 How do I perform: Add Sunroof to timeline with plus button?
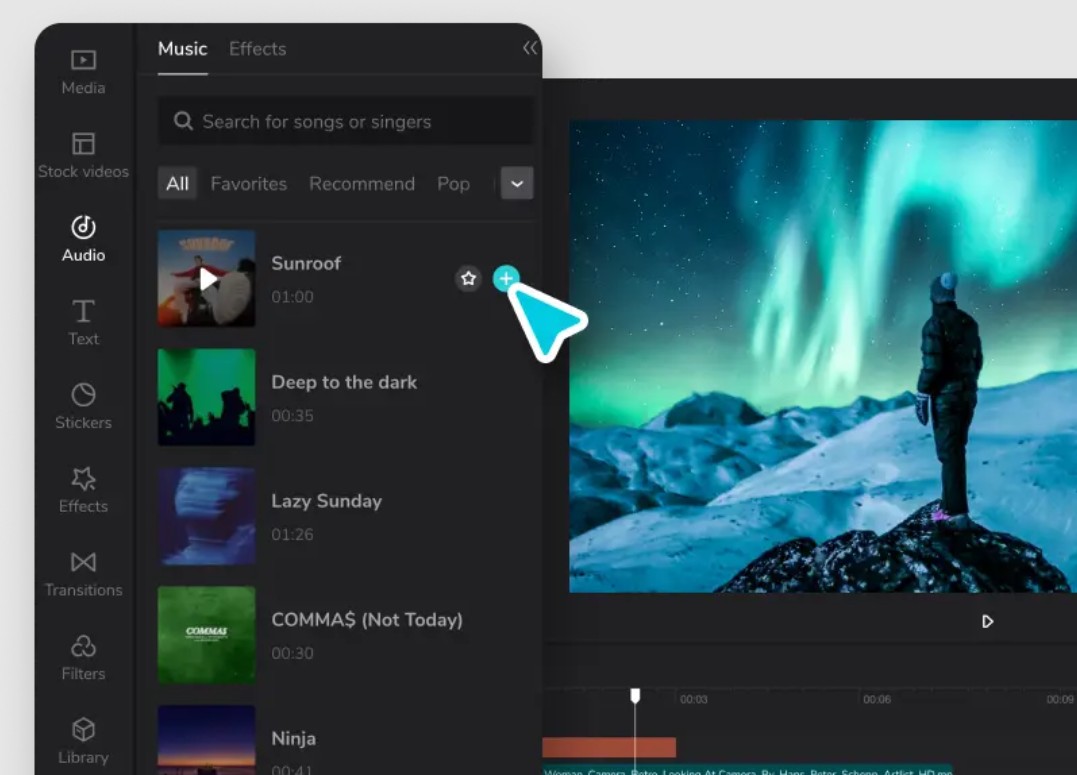point(506,278)
